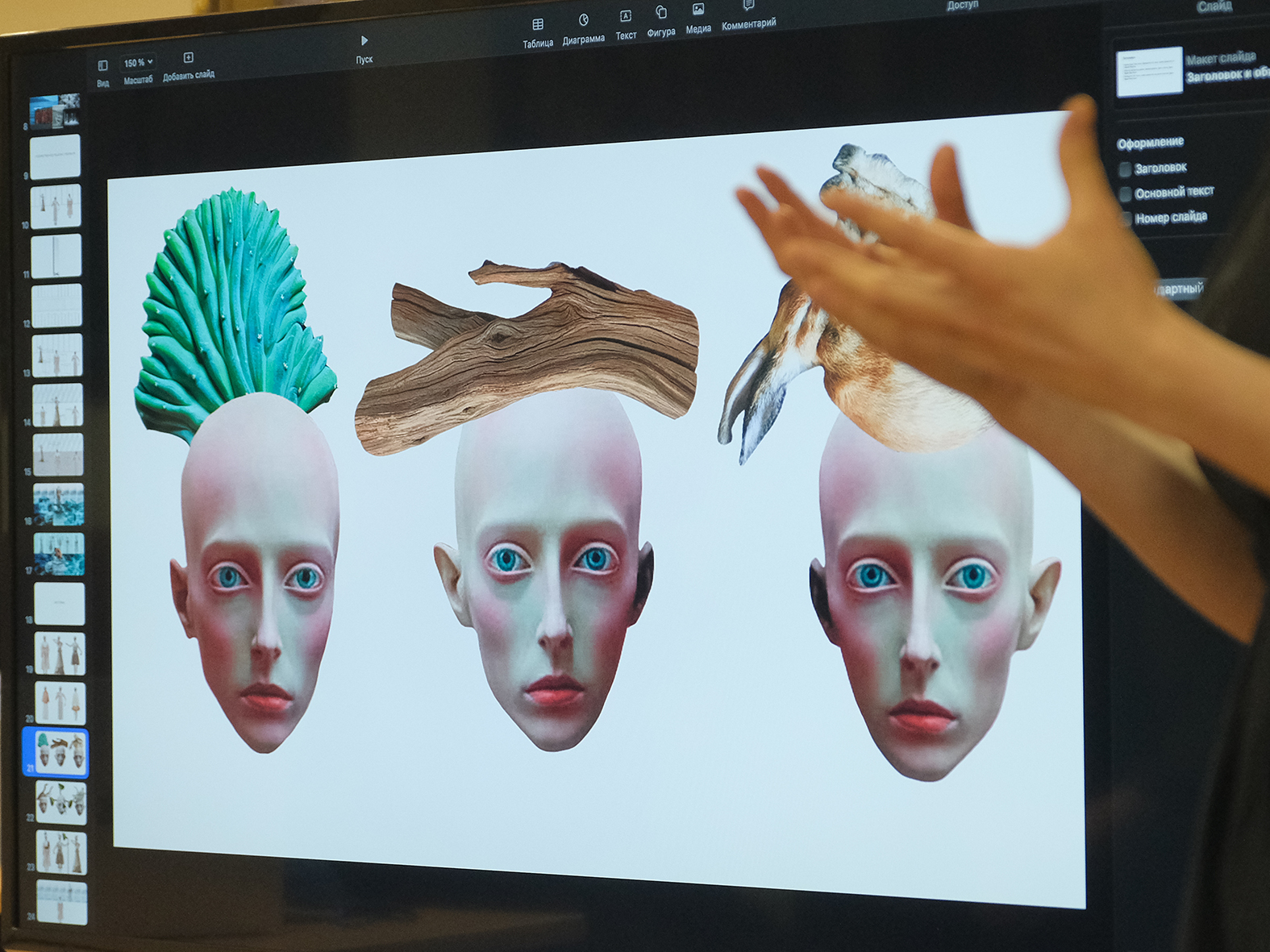Click the Добавить слайд icon
The height and width of the screenshot is (952, 1270).
(188, 58)
